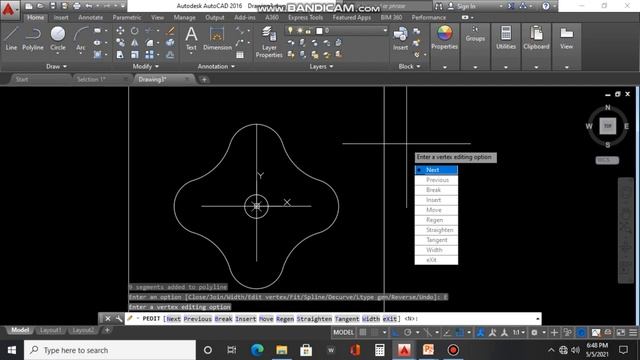The height and width of the screenshot is (360, 640).
Task: Select the Circle tool
Action: (x=58, y=39)
